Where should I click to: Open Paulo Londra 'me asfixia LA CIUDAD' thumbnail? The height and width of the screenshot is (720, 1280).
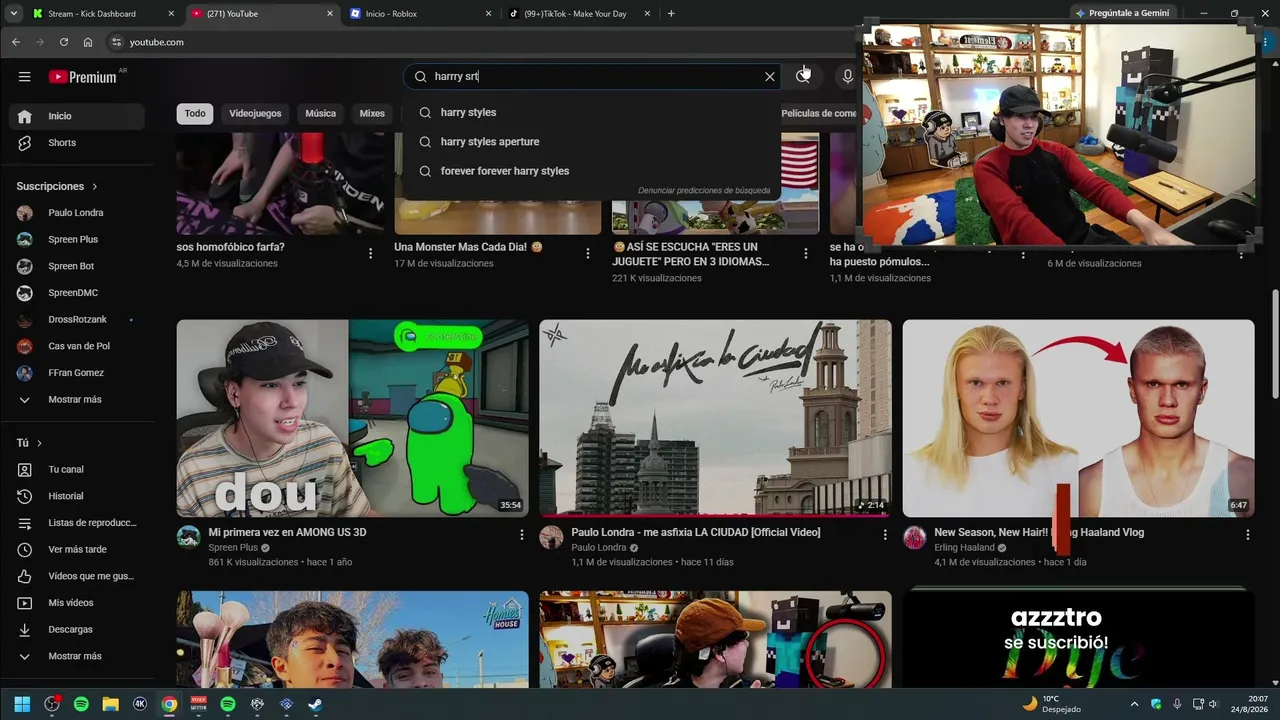click(715, 418)
